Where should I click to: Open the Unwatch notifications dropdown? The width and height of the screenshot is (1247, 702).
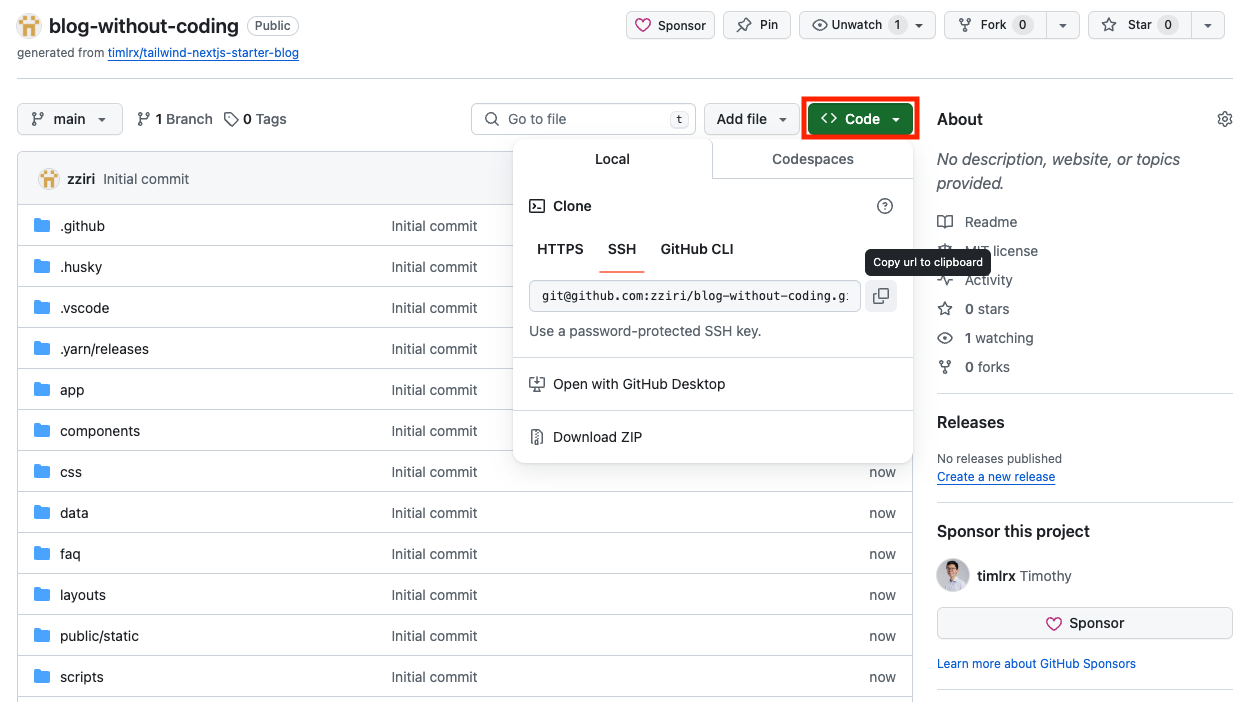pyautogui.click(x=868, y=25)
